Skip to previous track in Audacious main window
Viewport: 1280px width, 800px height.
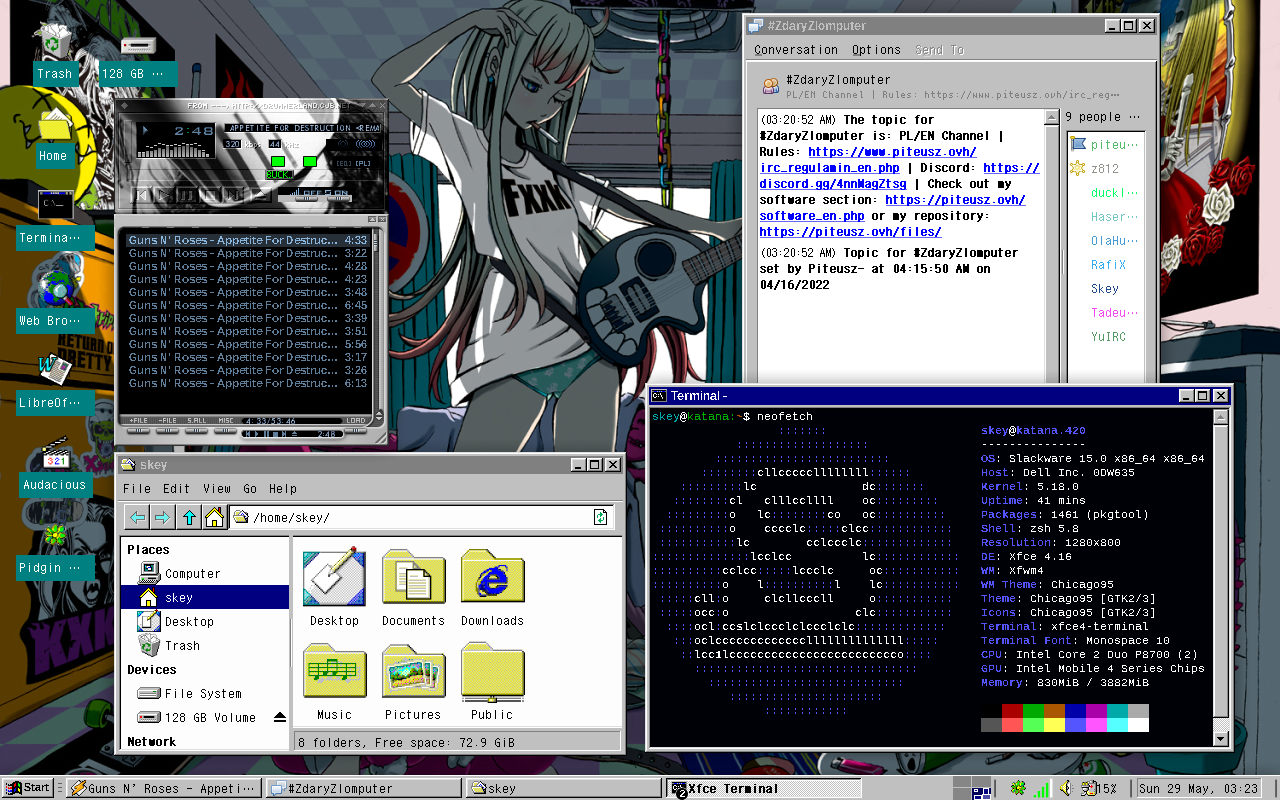[x=142, y=195]
